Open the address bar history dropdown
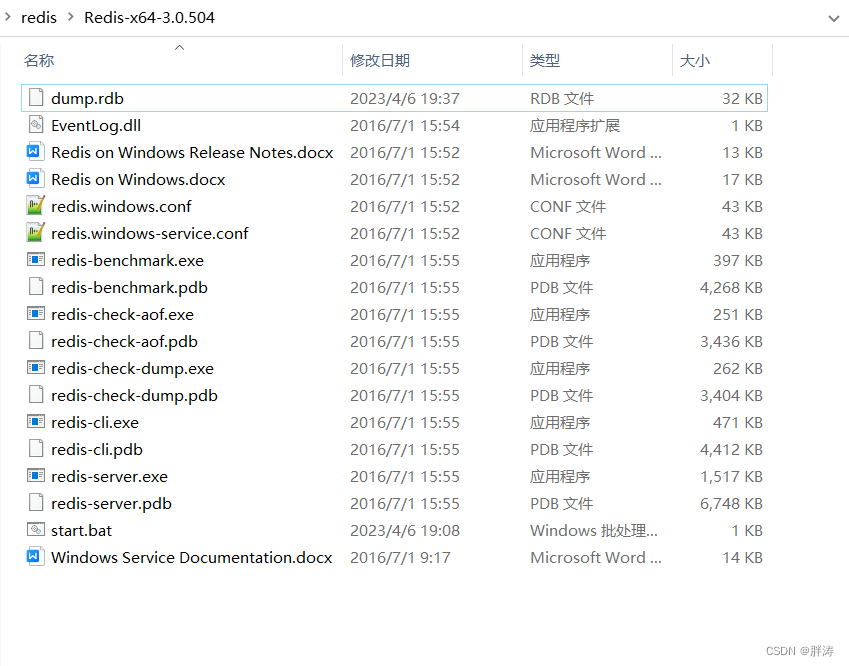 coord(834,18)
